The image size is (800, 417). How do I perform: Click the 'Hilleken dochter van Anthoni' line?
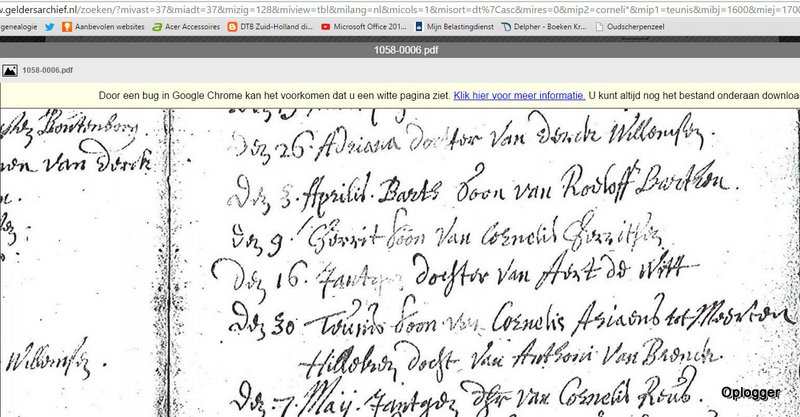510,360
